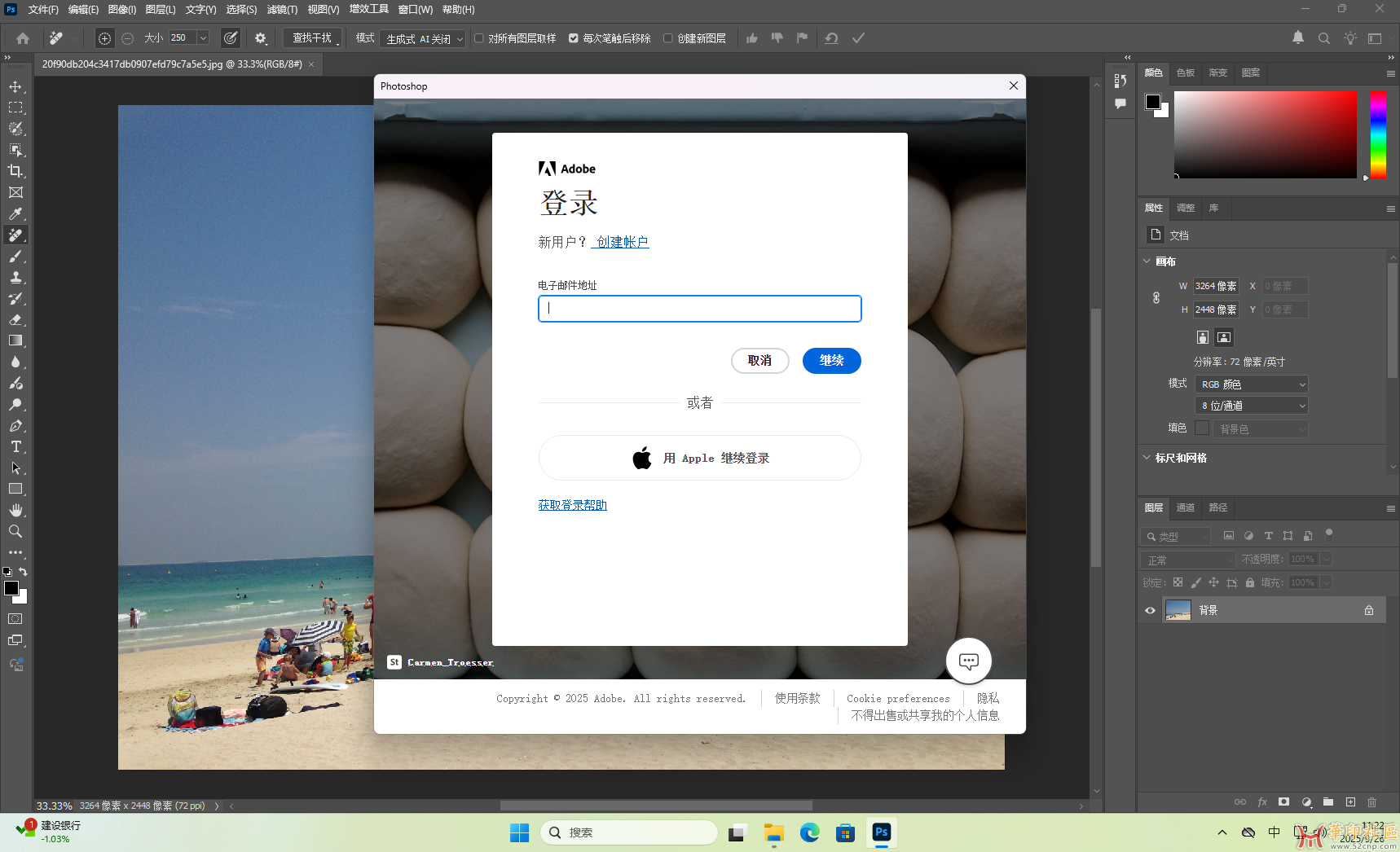
Task: Select the Eraser tool
Action: [15, 319]
